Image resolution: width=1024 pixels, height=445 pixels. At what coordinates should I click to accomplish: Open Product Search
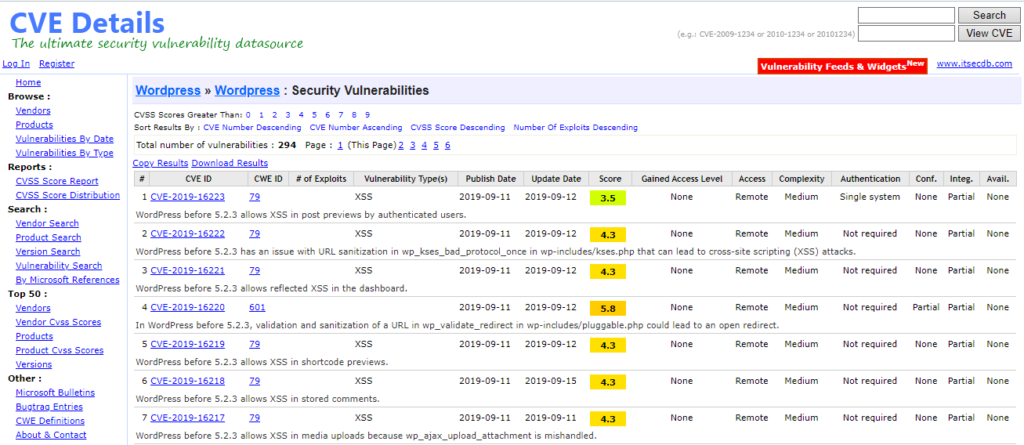[48, 237]
